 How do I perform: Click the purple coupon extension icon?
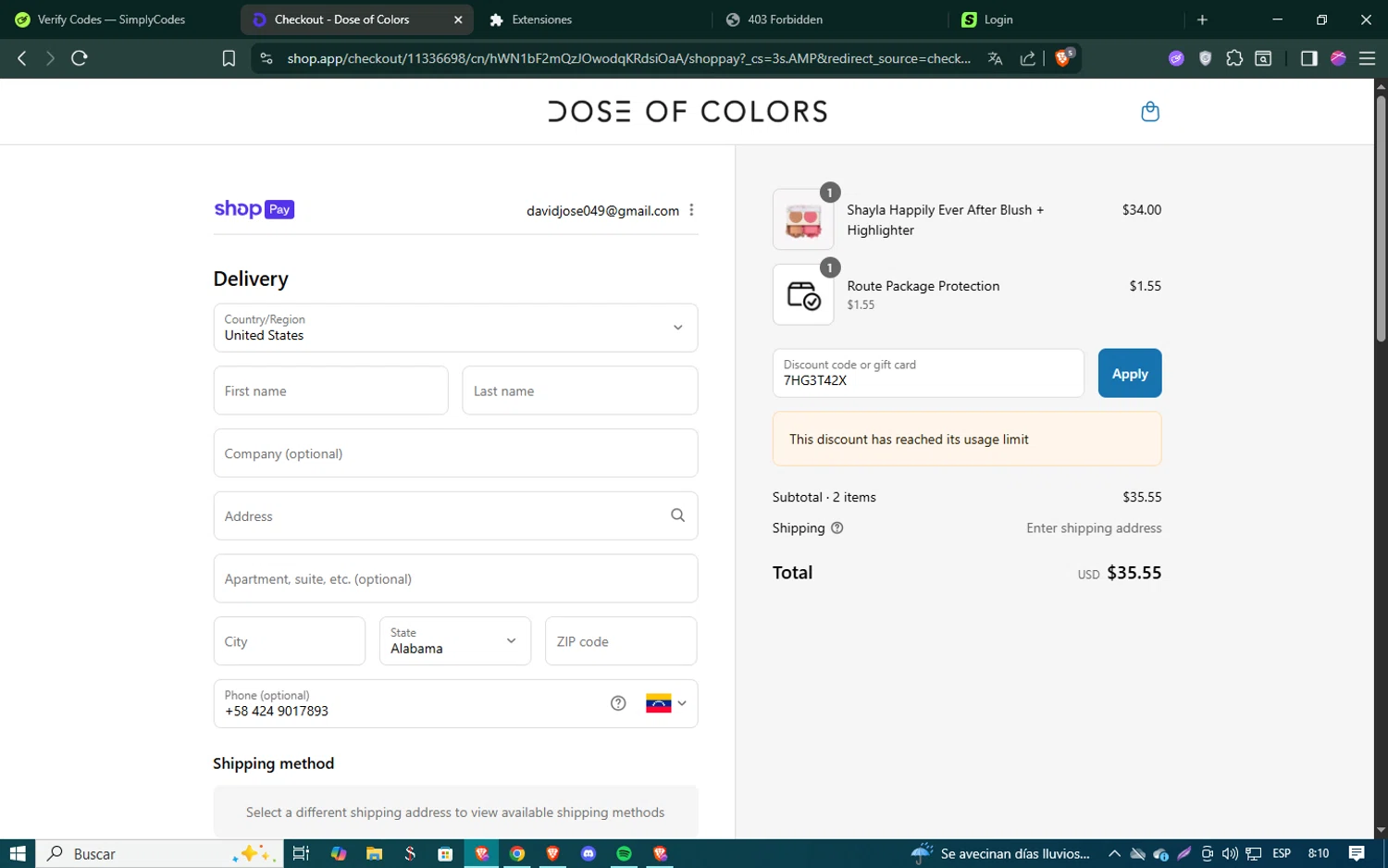[1176, 58]
